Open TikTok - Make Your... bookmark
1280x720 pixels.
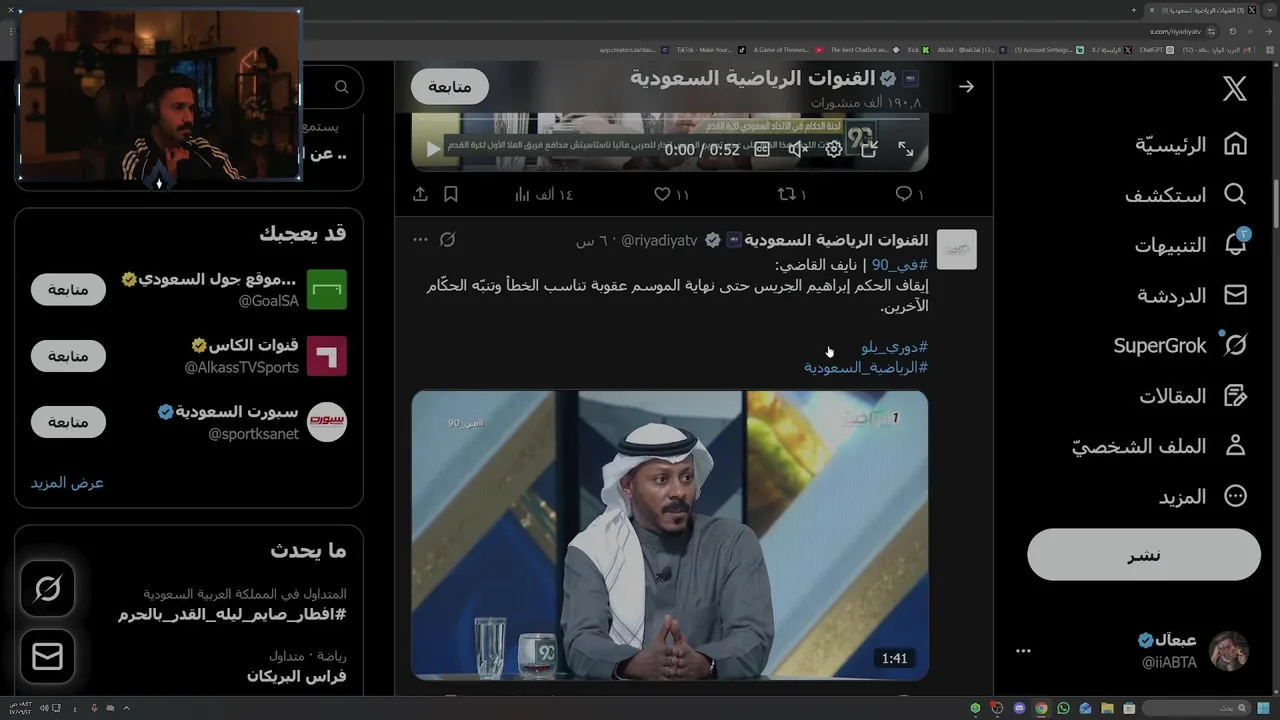(x=710, y=49)
